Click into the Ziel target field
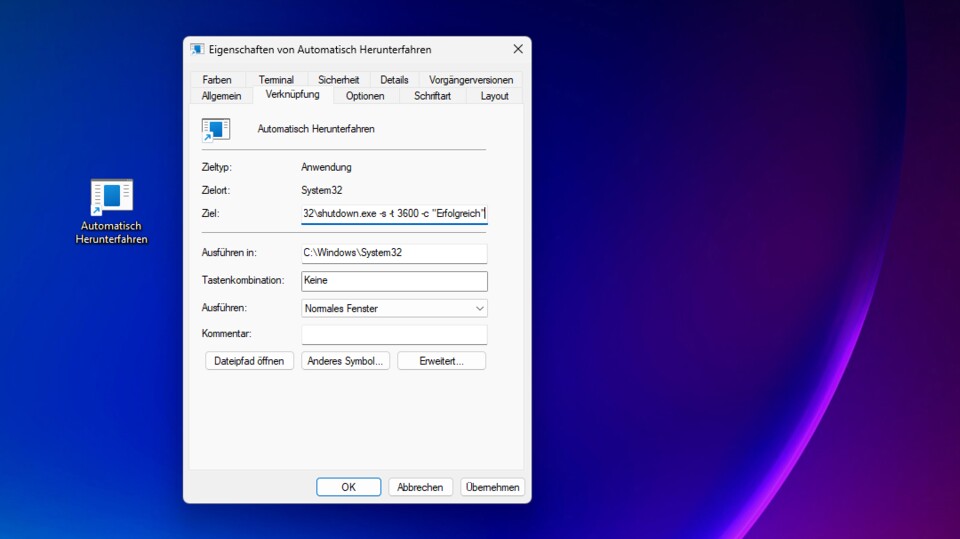 (x=394, y=214)
